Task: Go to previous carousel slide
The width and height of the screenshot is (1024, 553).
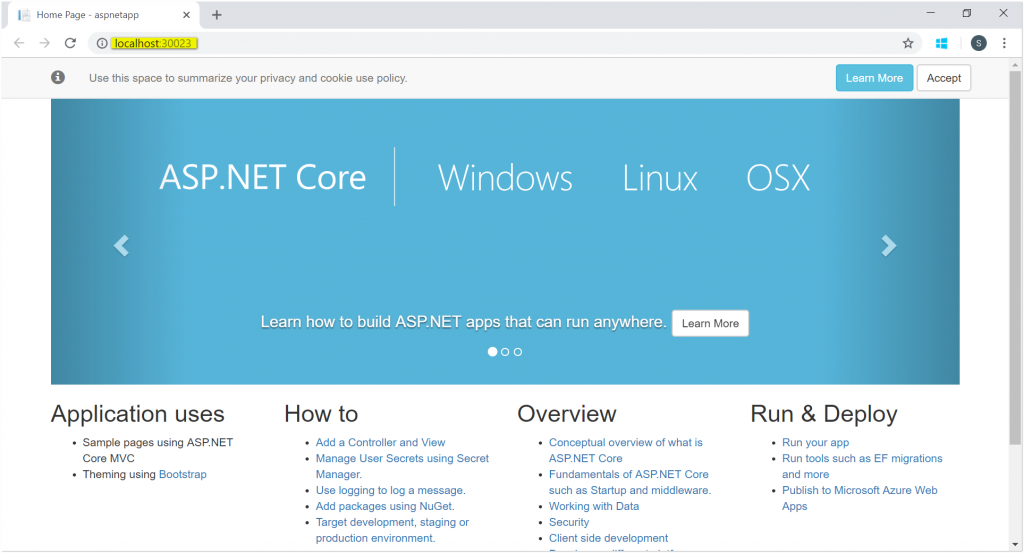Action: [121, 245]
